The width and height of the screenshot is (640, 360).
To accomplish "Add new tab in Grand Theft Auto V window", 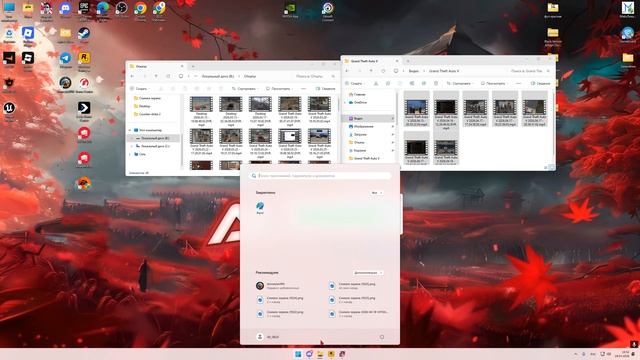I will (408, 61).
